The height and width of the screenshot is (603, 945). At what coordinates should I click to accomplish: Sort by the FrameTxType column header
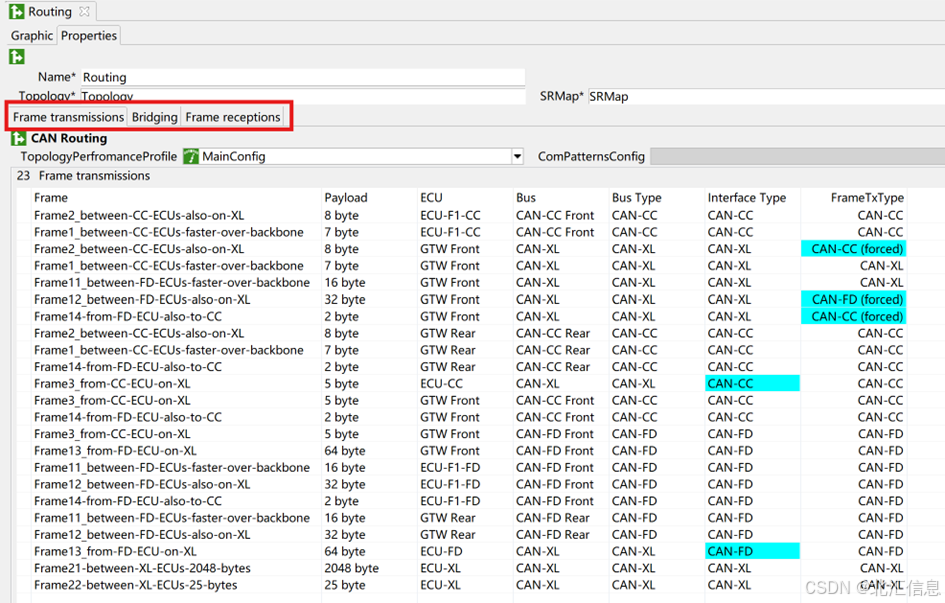[x=853, y=198]
